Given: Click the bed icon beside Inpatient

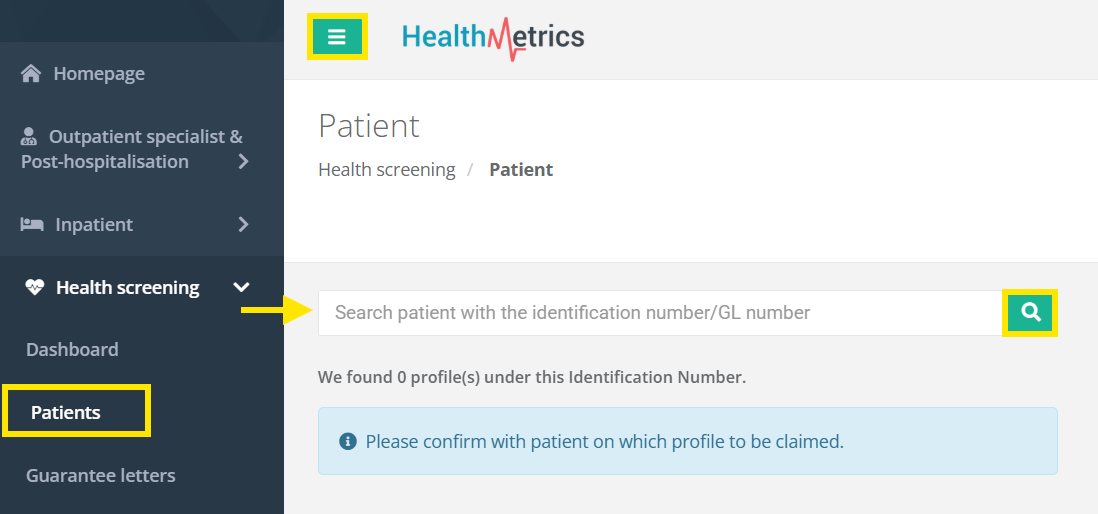Looking at the screenshot, I should click(x=32, y=225).
